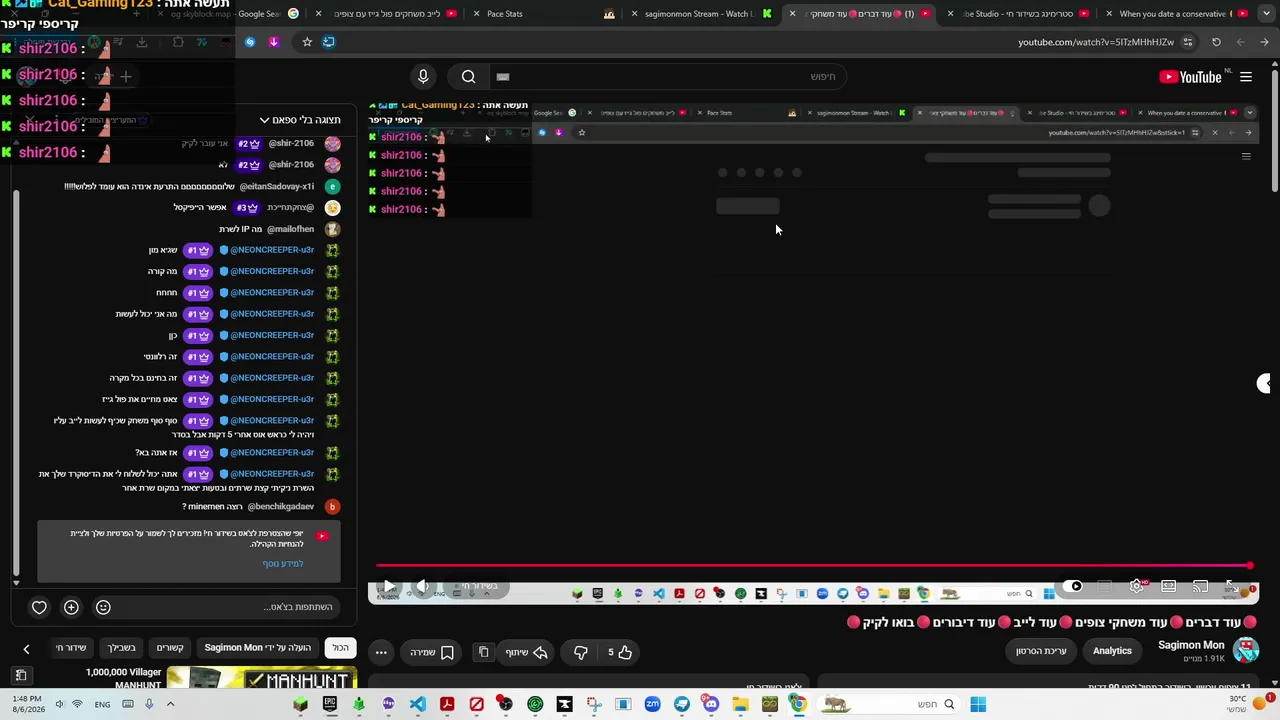Dislike the video with the thumbs-down
This screenshot has width=1280, height=720.
click(580, 652)
